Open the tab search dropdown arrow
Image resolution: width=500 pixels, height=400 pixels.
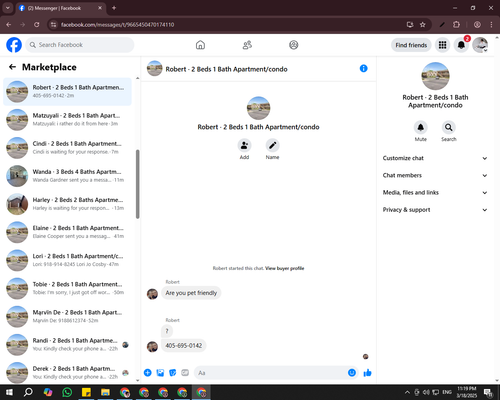(x=8, y=8)
